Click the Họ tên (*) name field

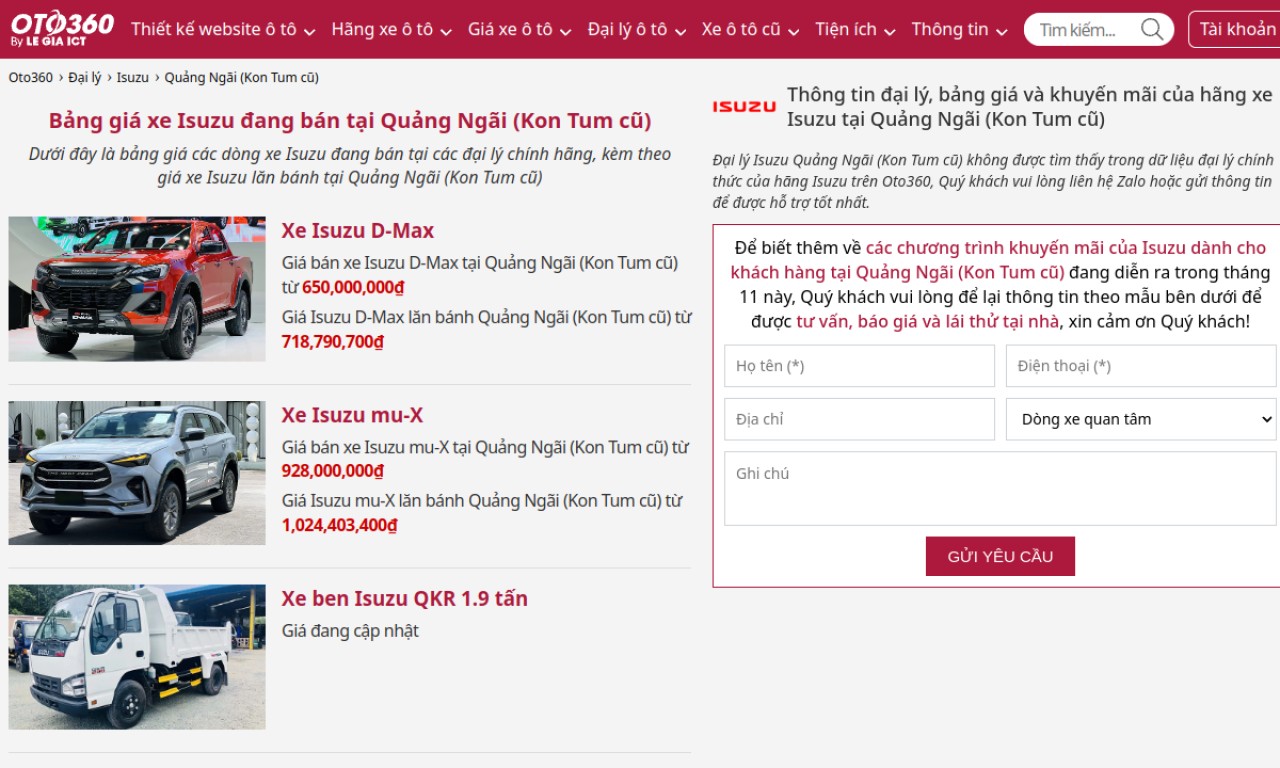pyautogui.click(x=860, y=366)
